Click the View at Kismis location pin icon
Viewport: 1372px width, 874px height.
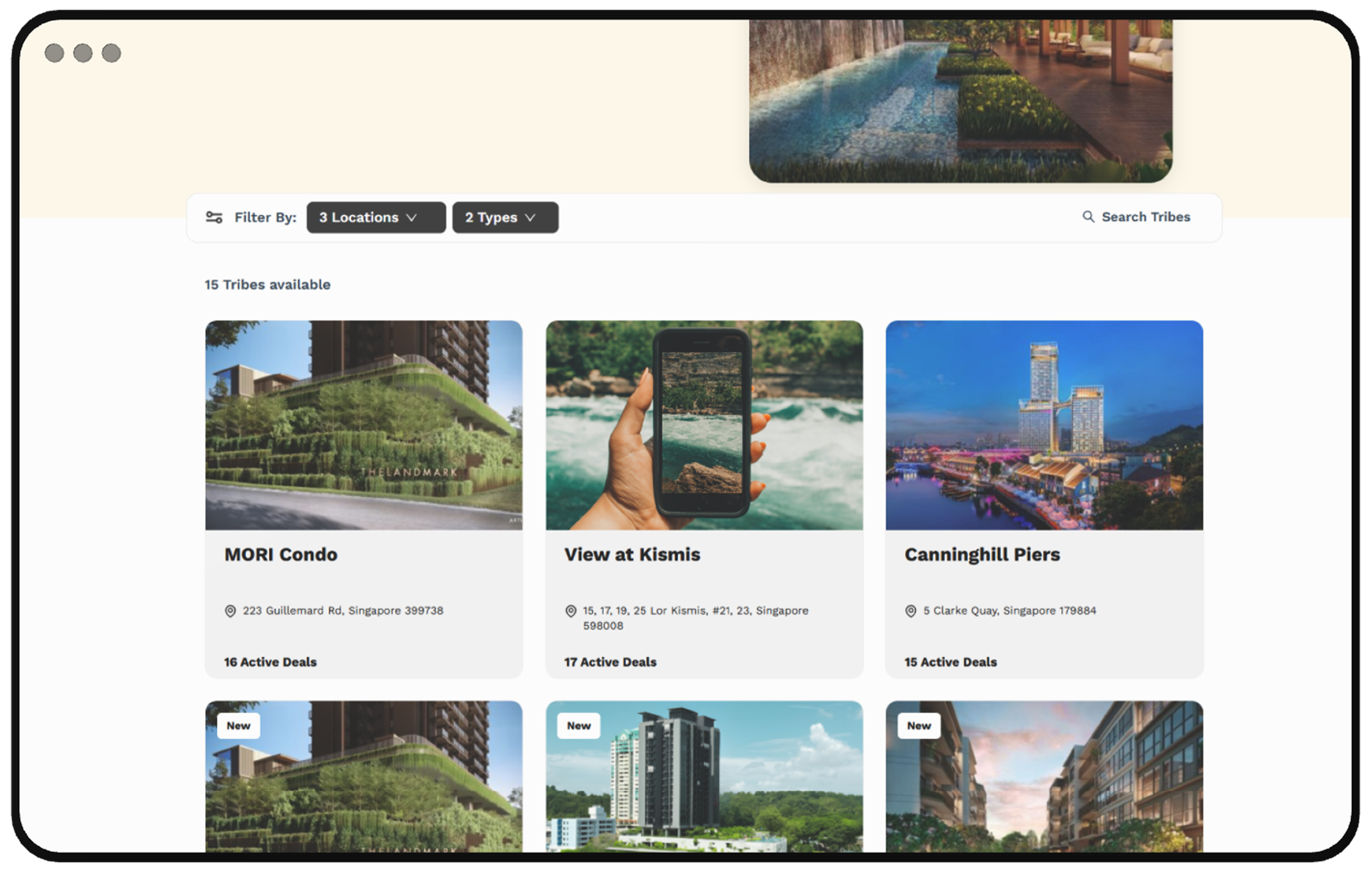(570, 611)
